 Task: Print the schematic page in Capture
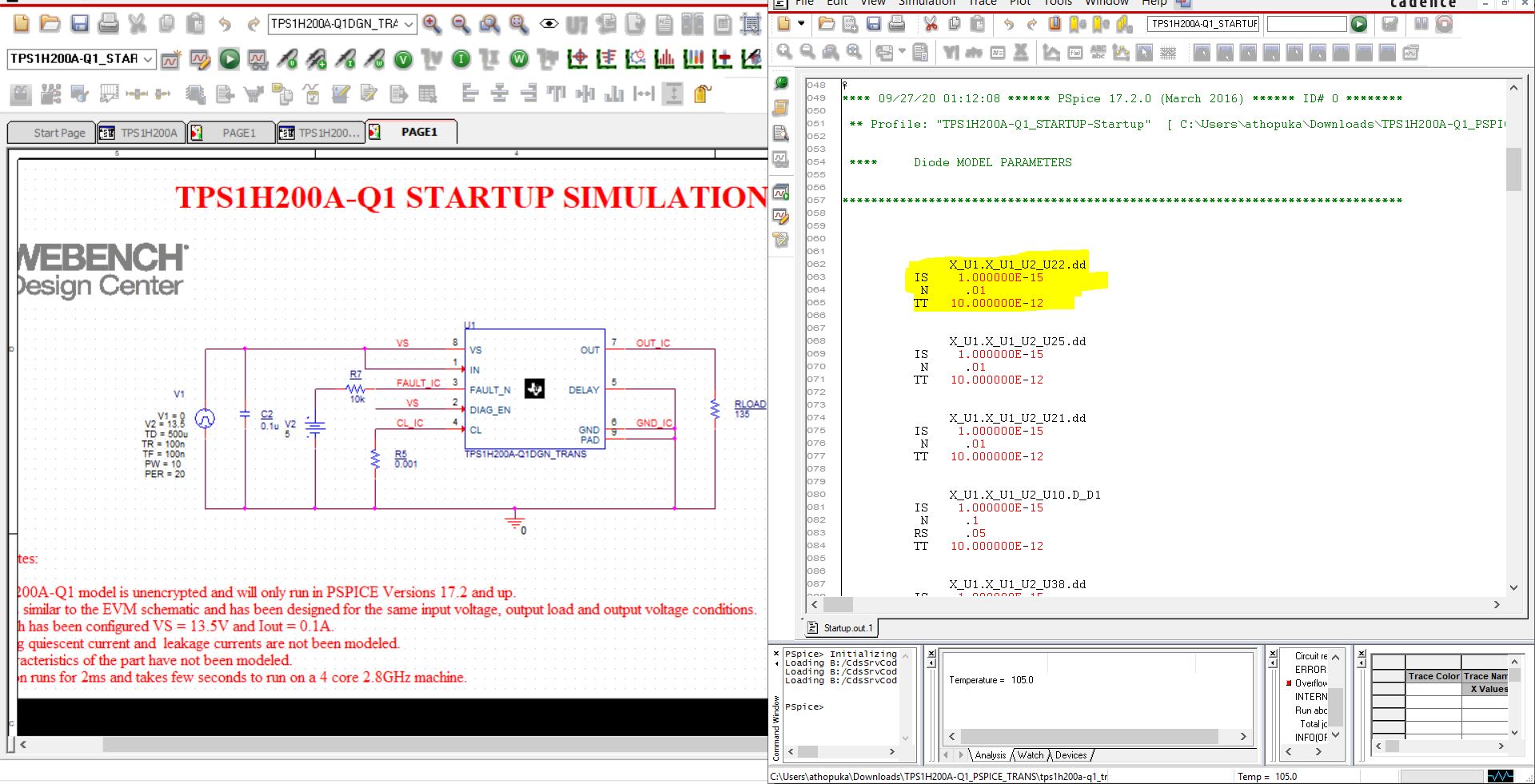click(108, 24)
